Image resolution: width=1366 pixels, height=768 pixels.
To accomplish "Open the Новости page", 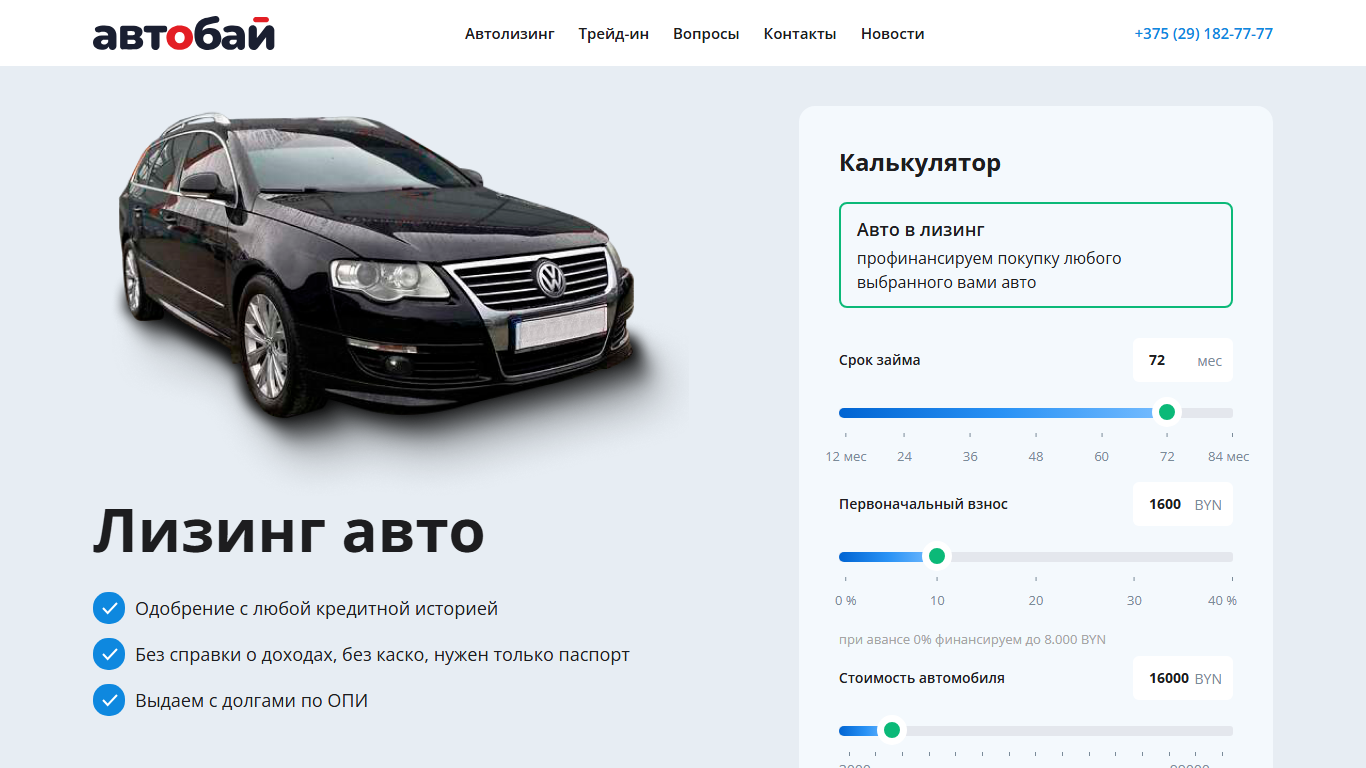I will (x=892, y=34).
